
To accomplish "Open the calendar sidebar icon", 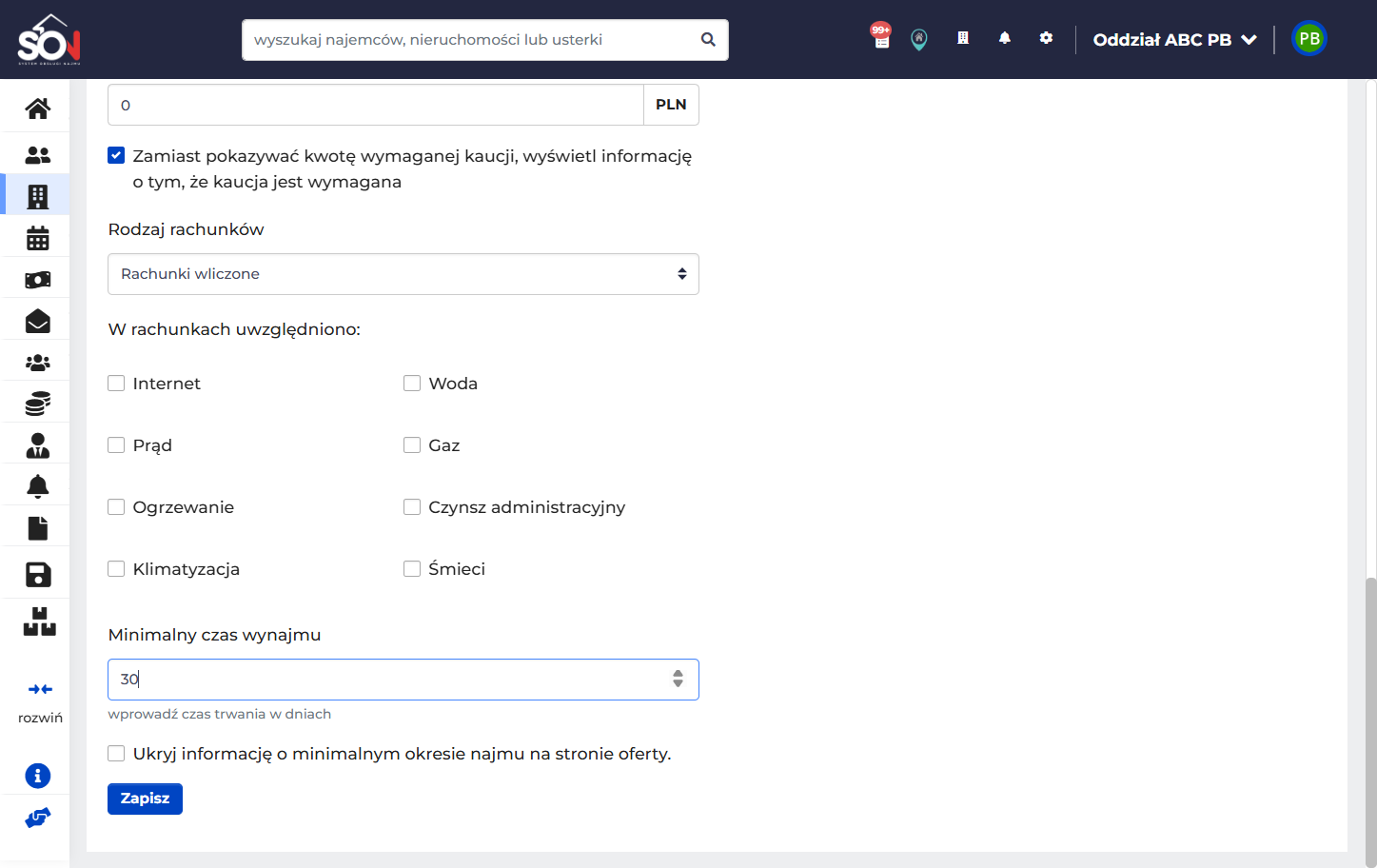I will [38, 238].
